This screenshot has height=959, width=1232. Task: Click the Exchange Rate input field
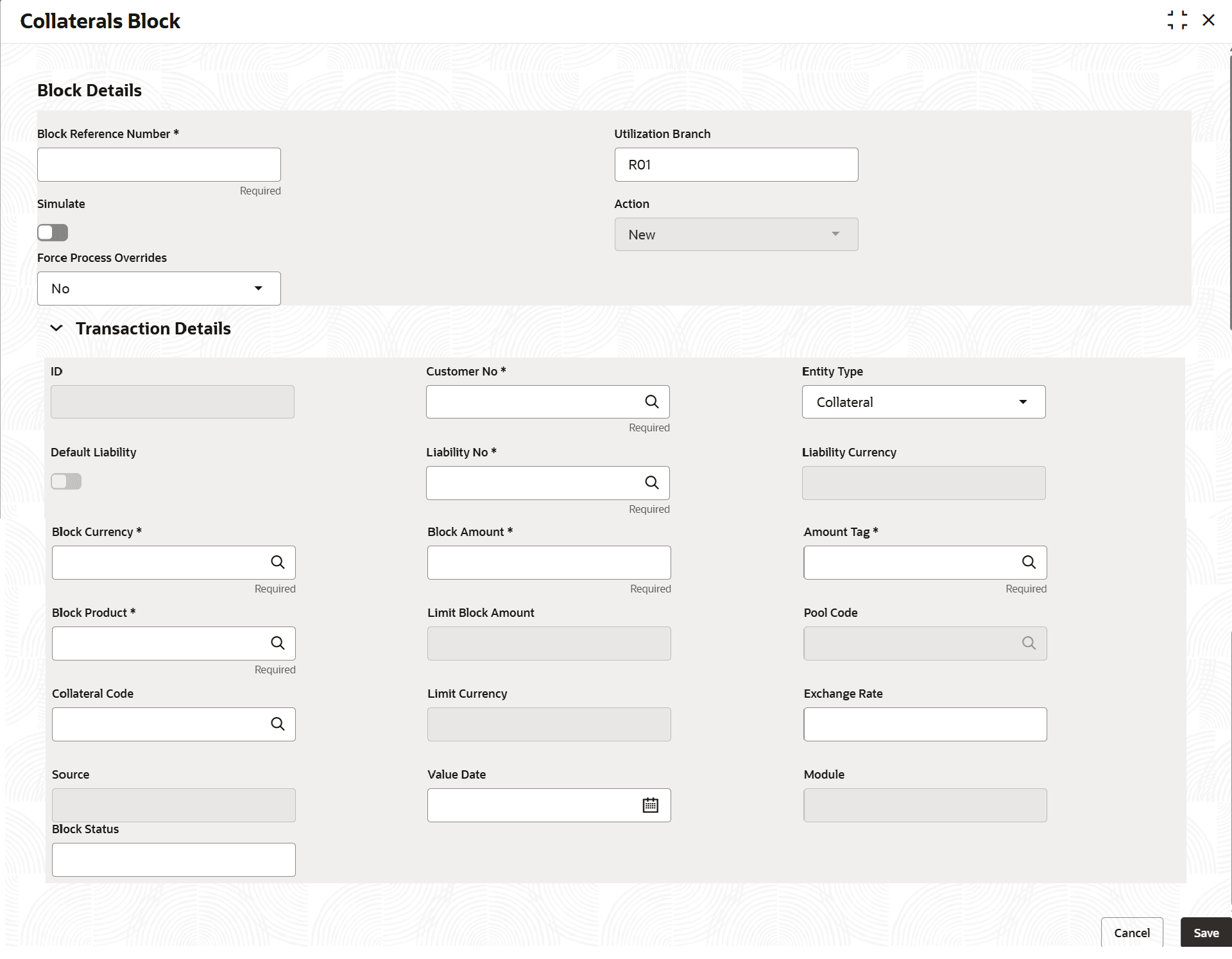pyautogui.click(x=925, y=724)
